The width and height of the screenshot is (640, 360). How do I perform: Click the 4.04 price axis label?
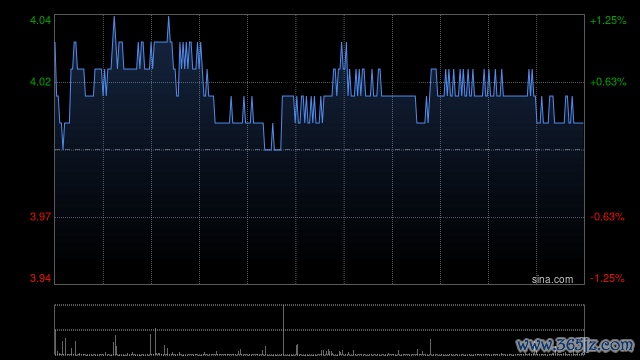40,20
